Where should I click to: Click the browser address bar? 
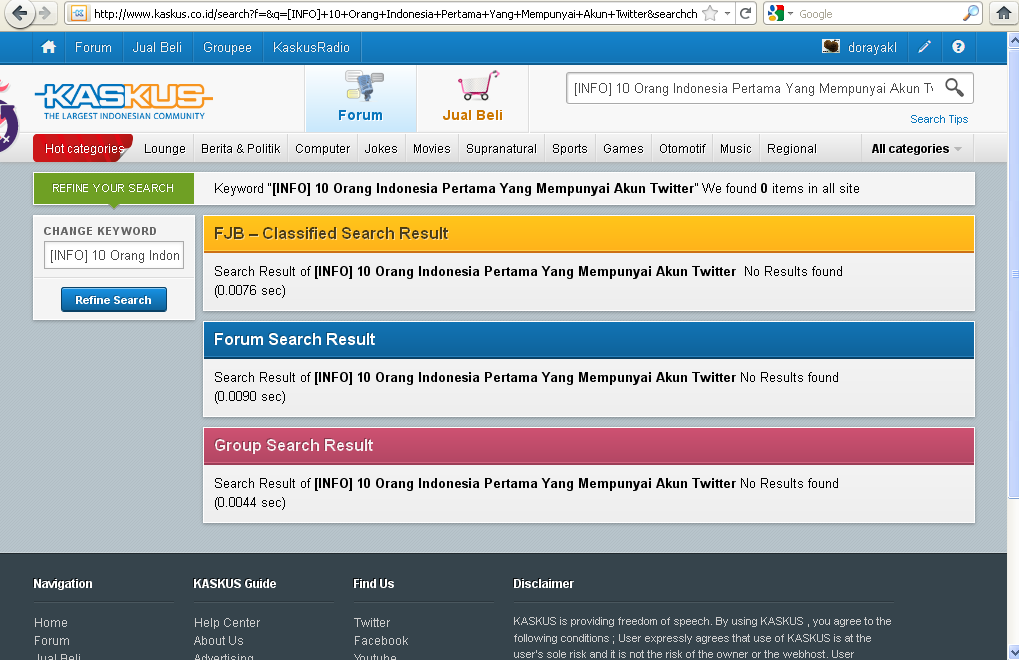pyautogui.click(x=395, y=14)
